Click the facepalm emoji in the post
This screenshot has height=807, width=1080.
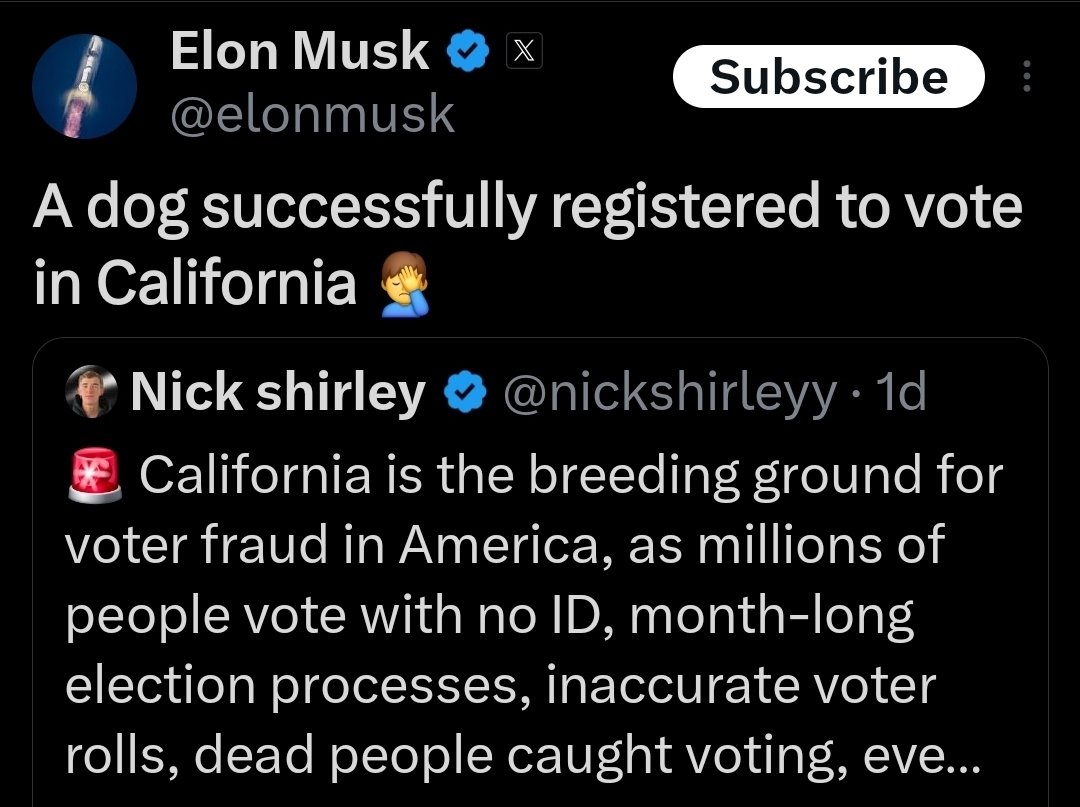coord(405,283)
